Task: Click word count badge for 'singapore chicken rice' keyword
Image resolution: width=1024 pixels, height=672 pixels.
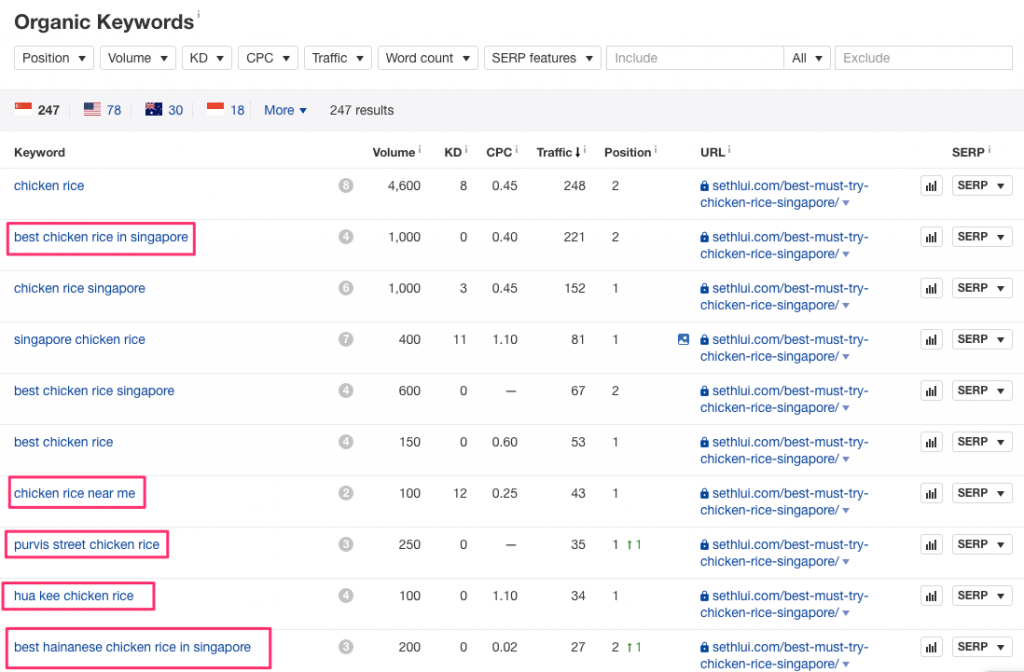Action: click(345, 340)
